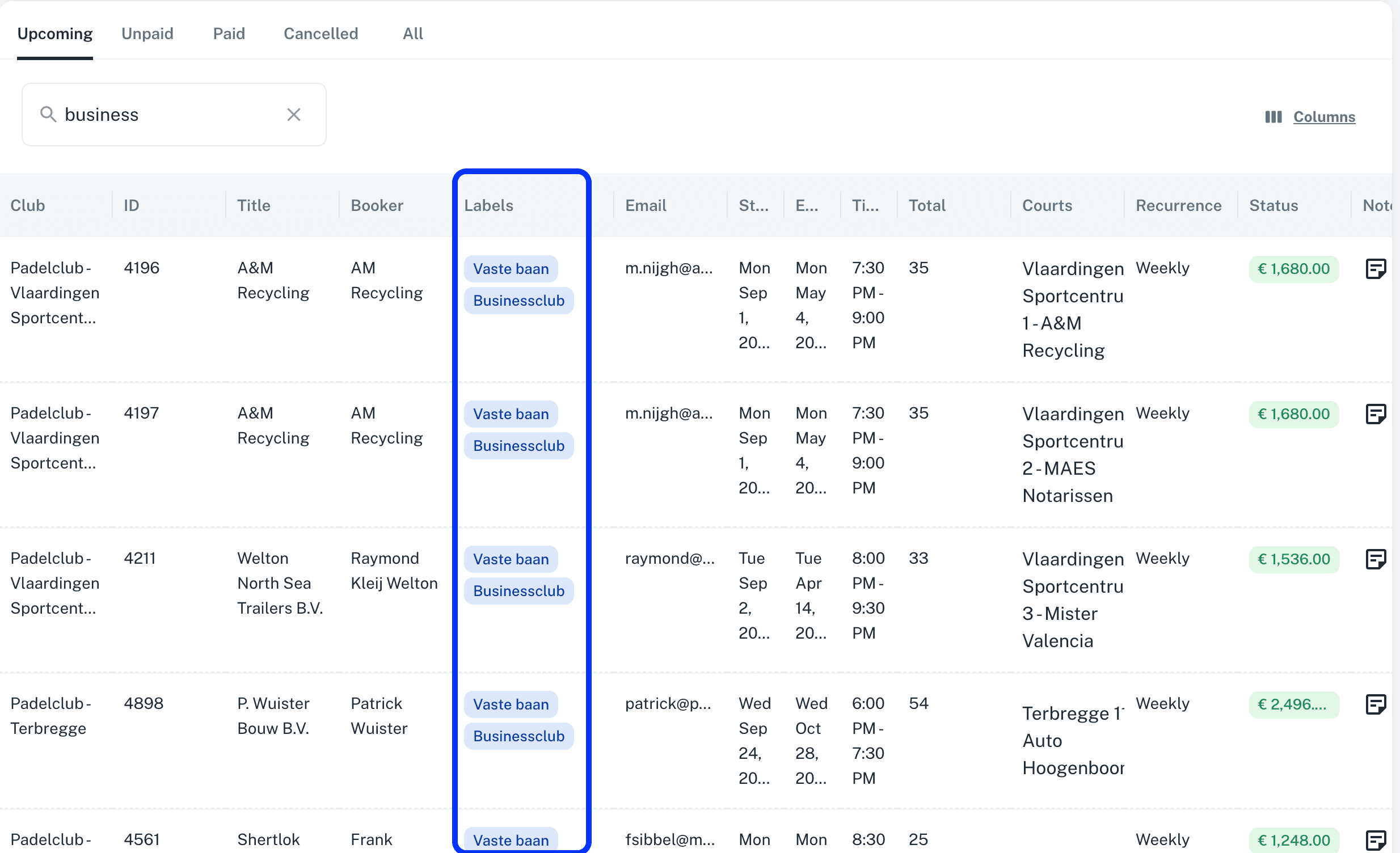Open the Cancelled tab

click(x=321, y=33)
